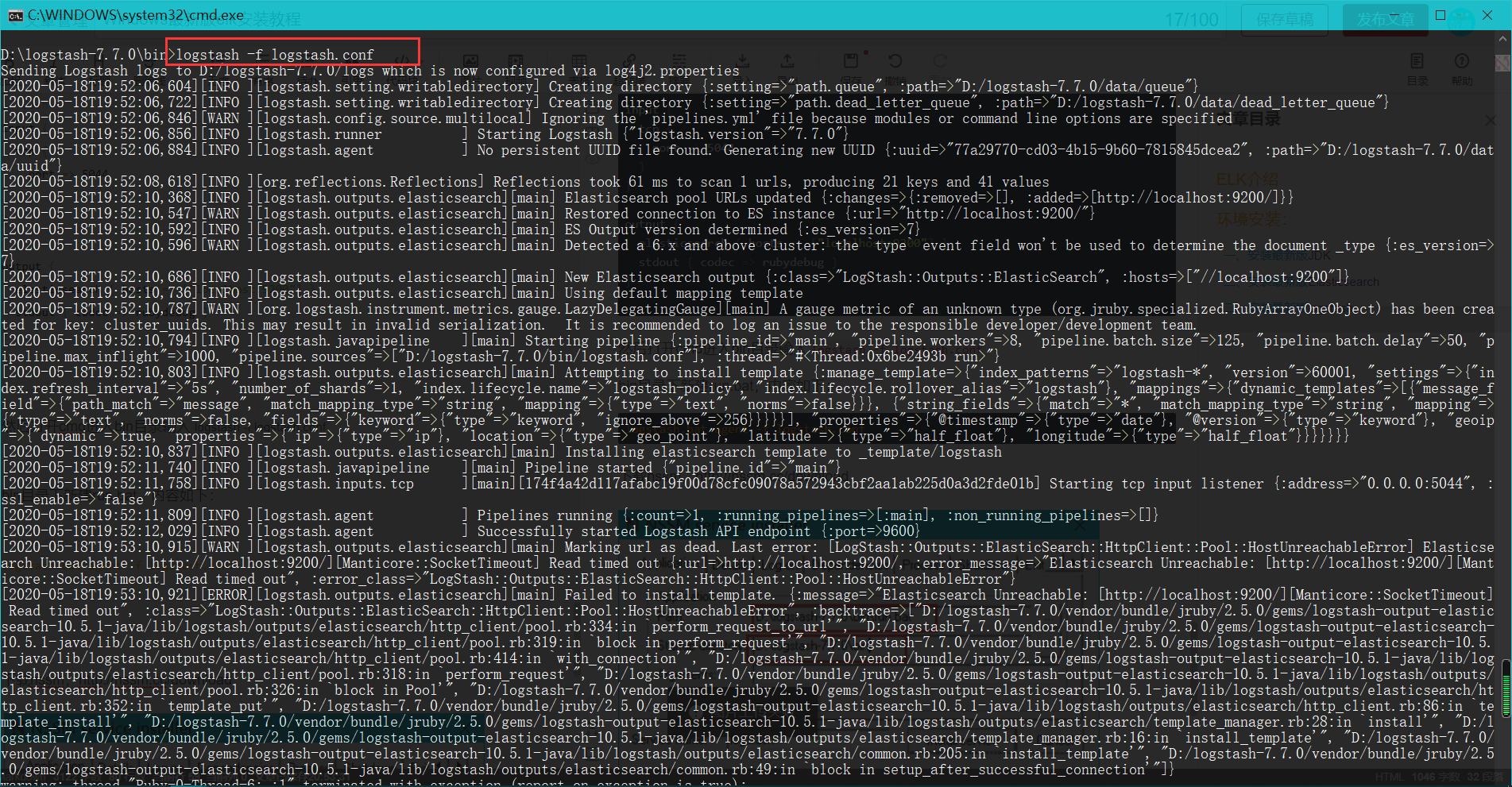Click '发布文章' button in background editor

coord(1386,19)
